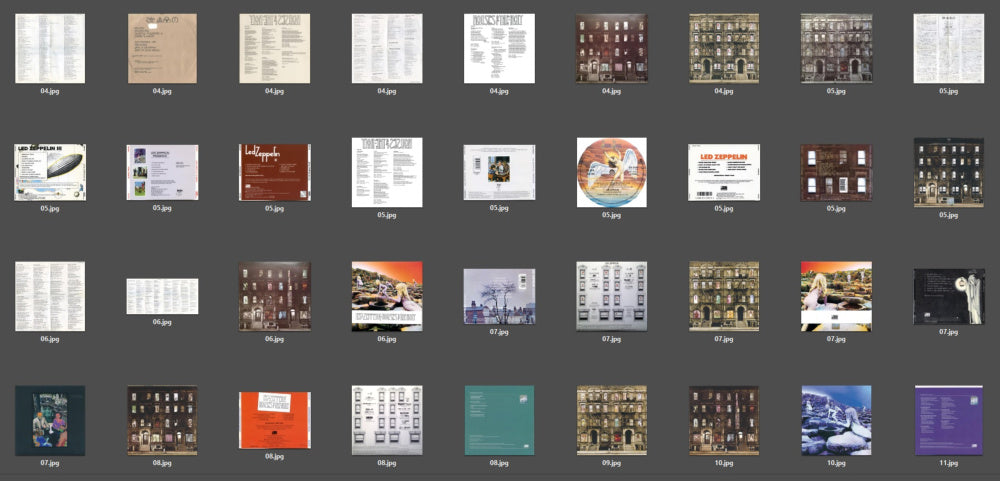Click '05.jpg' name under the Swan Song label
This screenshot has width=1000, height=481.
tap(612, 215)
